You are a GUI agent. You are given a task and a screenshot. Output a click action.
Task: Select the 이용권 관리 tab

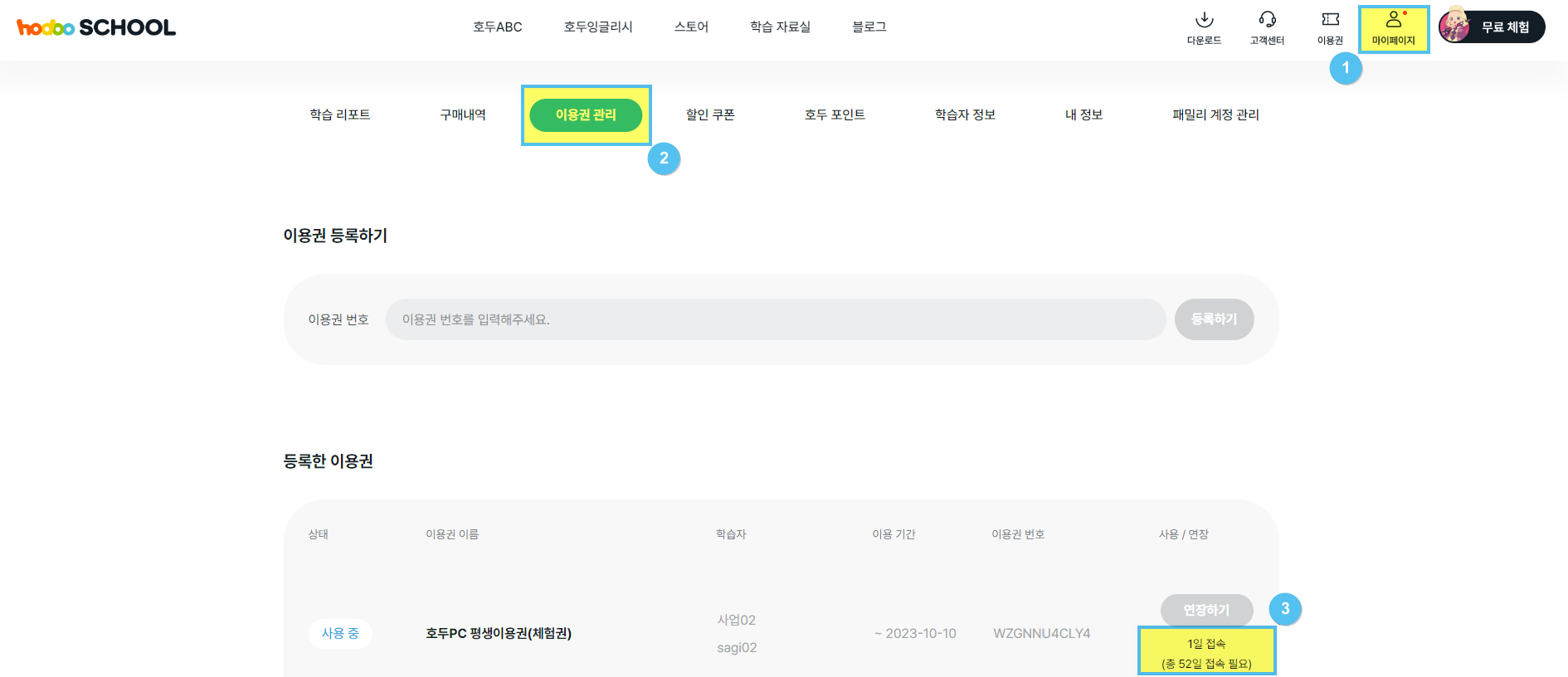click(x=586, y=114)
